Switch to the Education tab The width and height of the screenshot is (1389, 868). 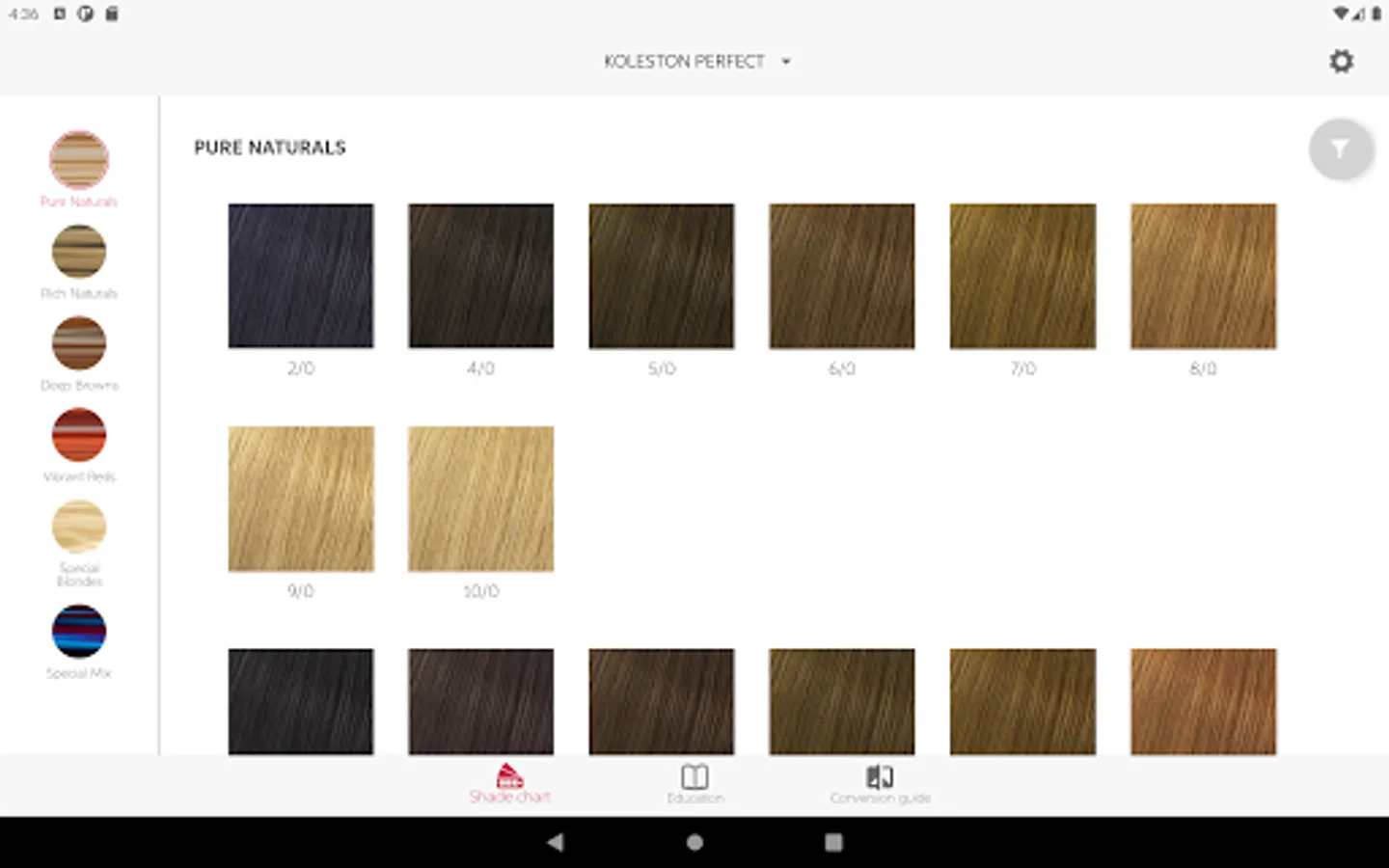694,784
